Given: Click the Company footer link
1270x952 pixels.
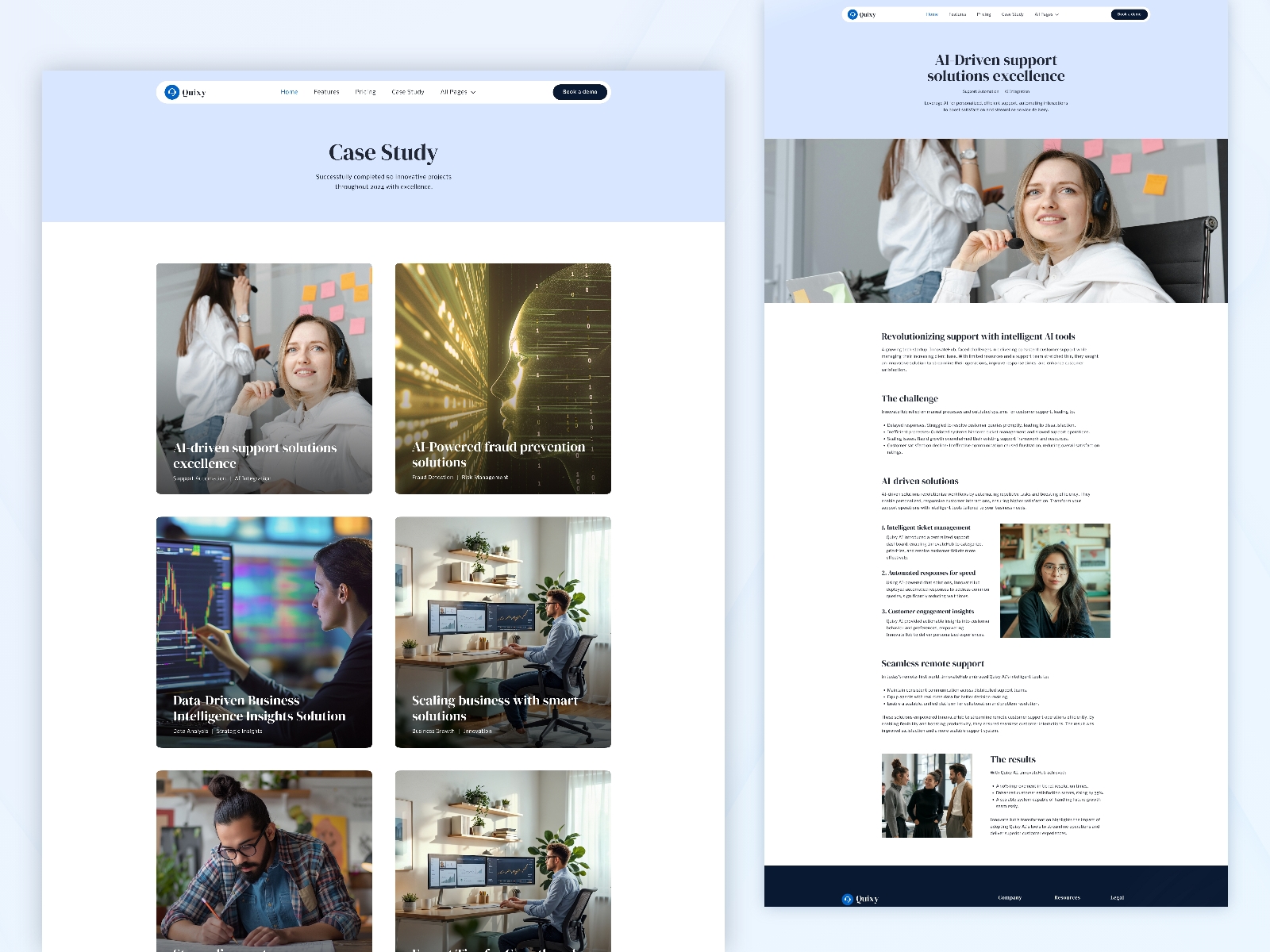Looking at the screenshot, I should [1010, 898].
